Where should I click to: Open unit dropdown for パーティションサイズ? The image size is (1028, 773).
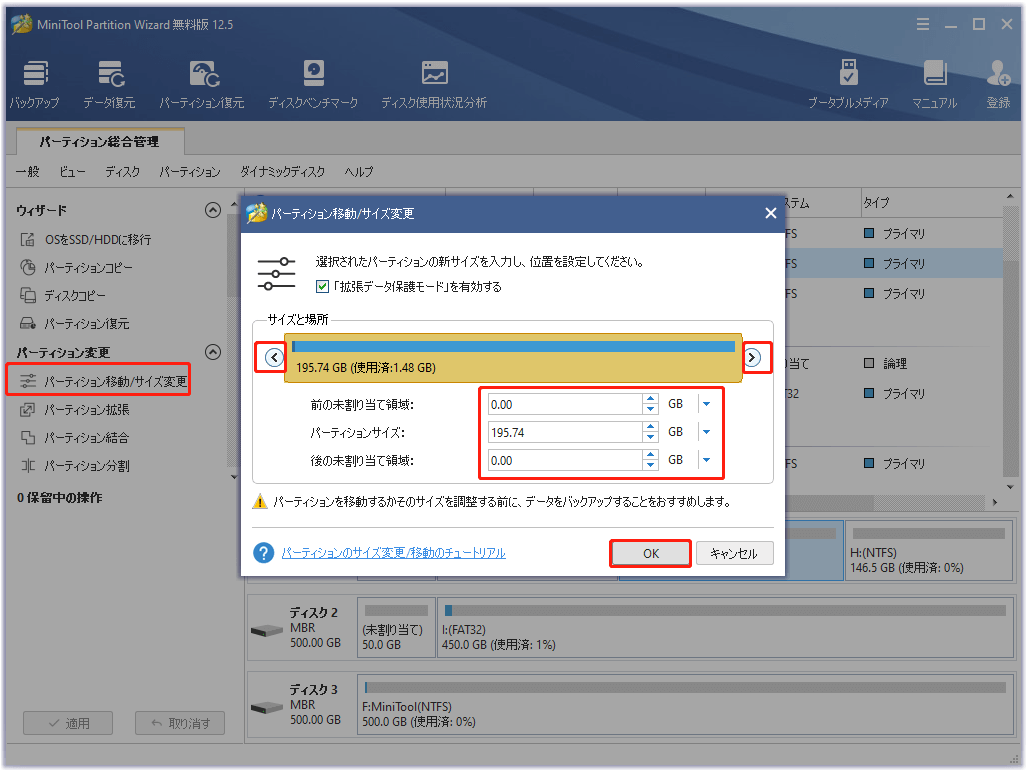(706, 432)
